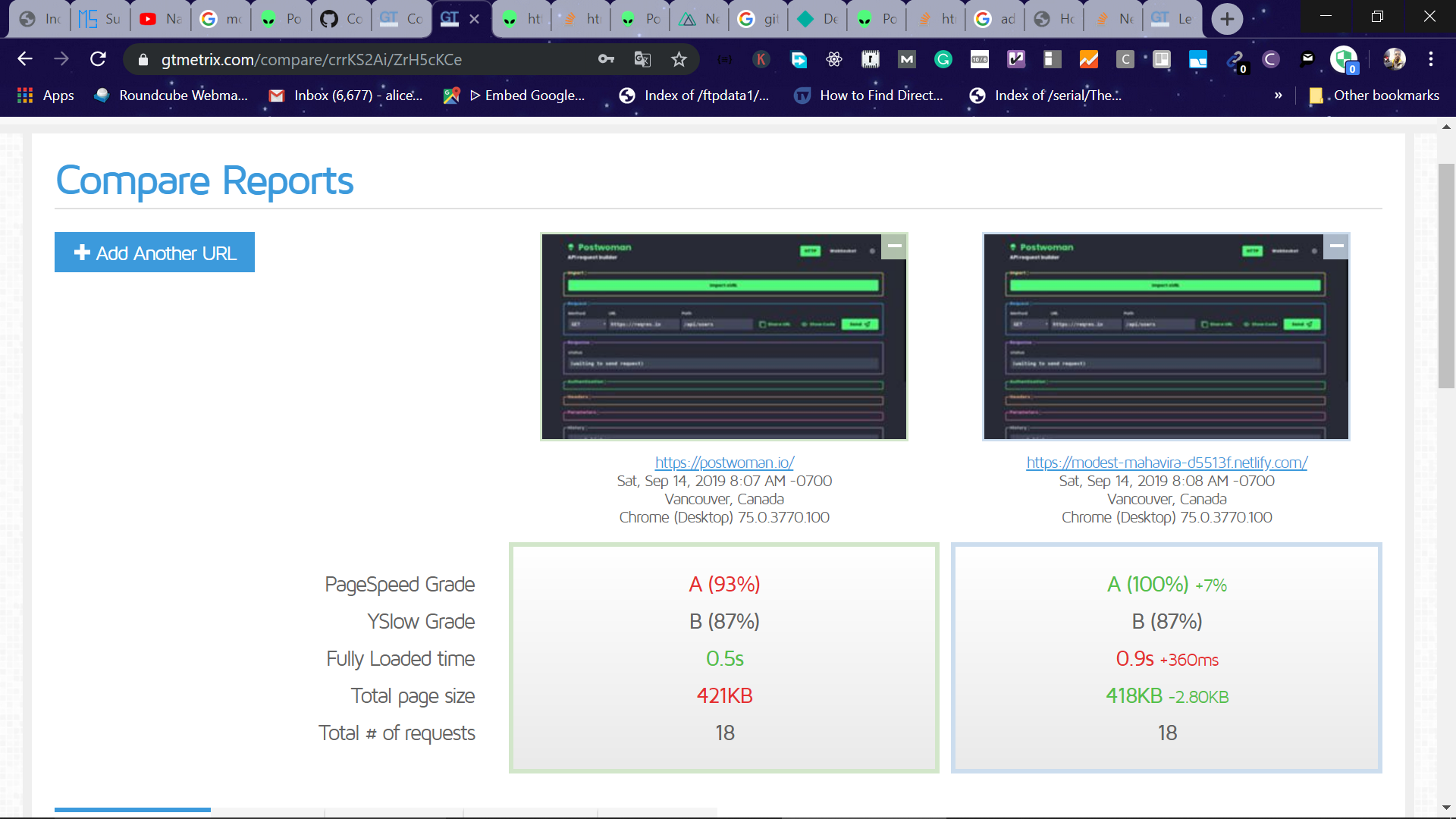The image size is (1456, 819).
Task: Click the React Developer Tools extension icon
Action: pos(834,59)
